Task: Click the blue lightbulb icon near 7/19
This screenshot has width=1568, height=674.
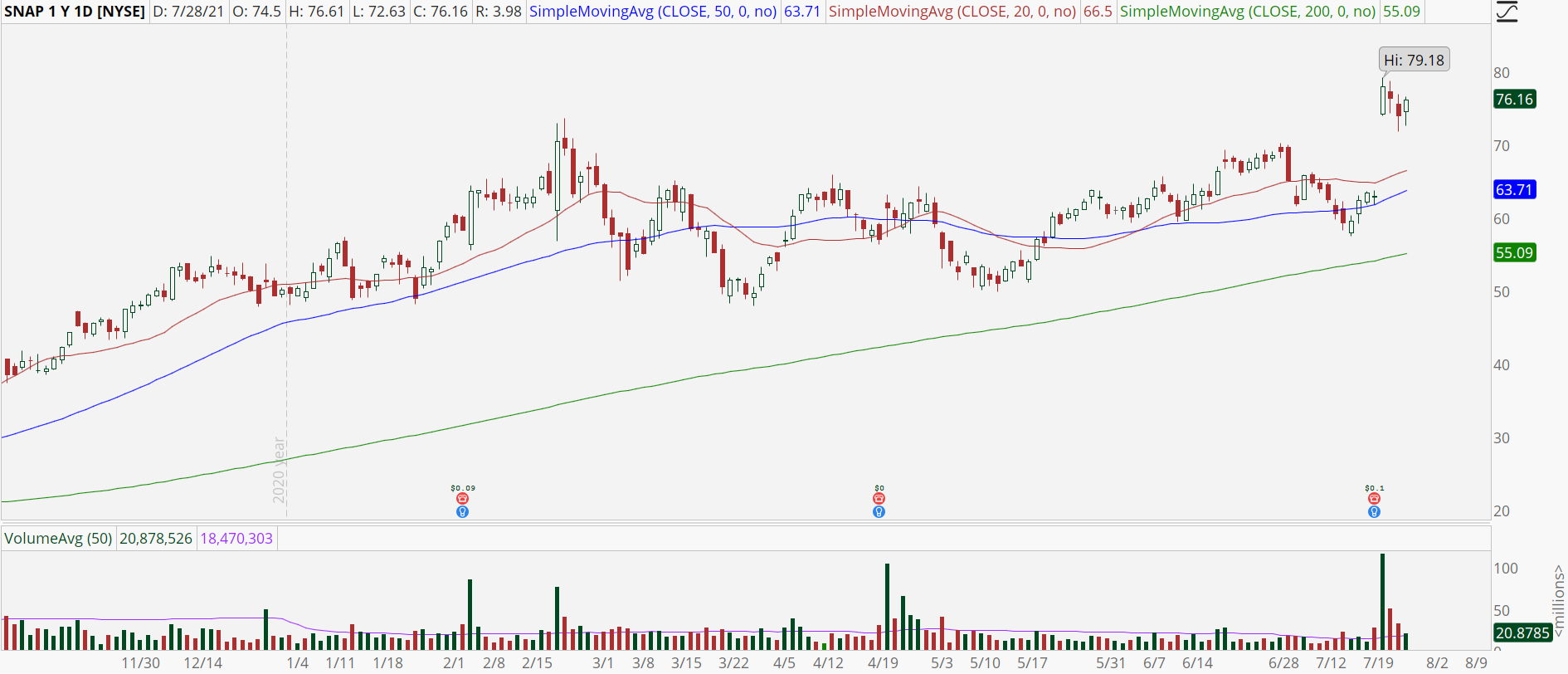Action: click(x=1374, y=511)
